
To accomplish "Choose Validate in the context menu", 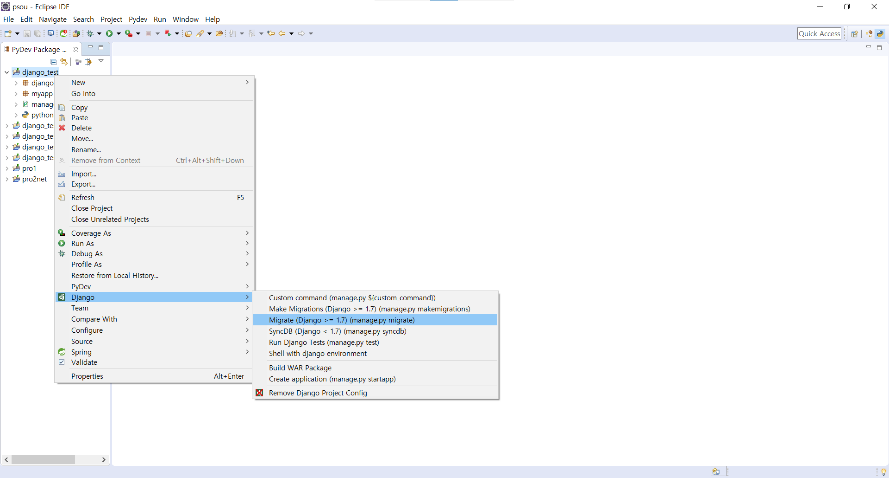I will (154, 362).
